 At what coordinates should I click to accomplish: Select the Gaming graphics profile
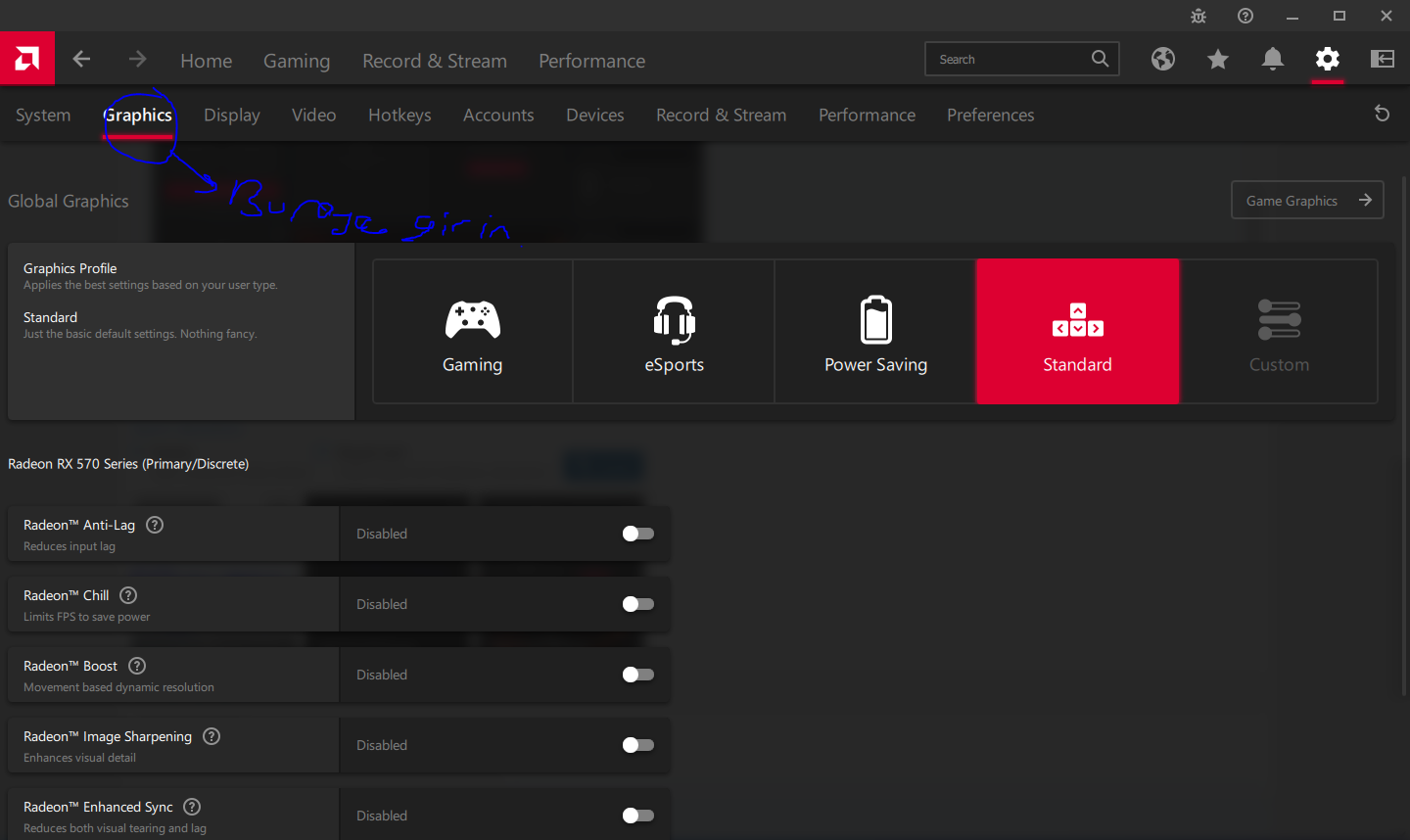473,331
